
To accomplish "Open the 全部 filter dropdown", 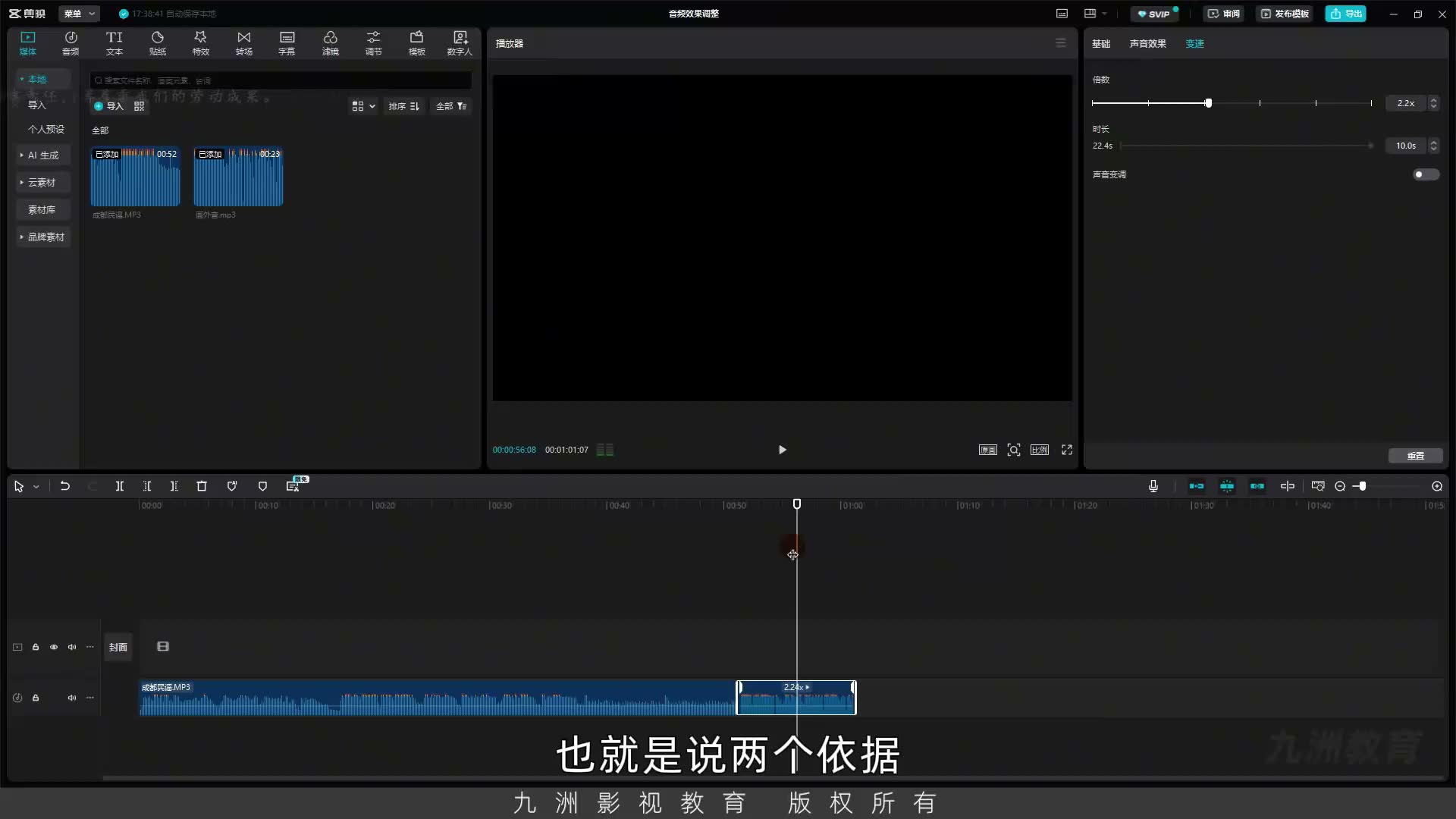I will (451, 106).
